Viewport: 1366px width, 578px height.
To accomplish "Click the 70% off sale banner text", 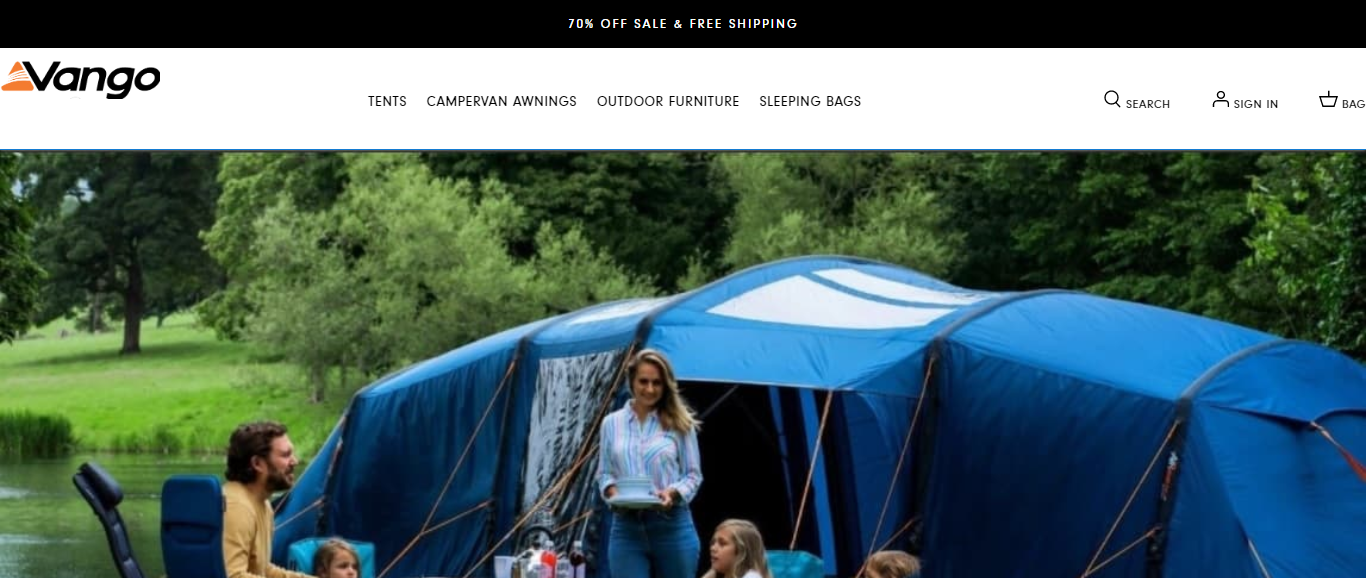I will pos(683,23).
